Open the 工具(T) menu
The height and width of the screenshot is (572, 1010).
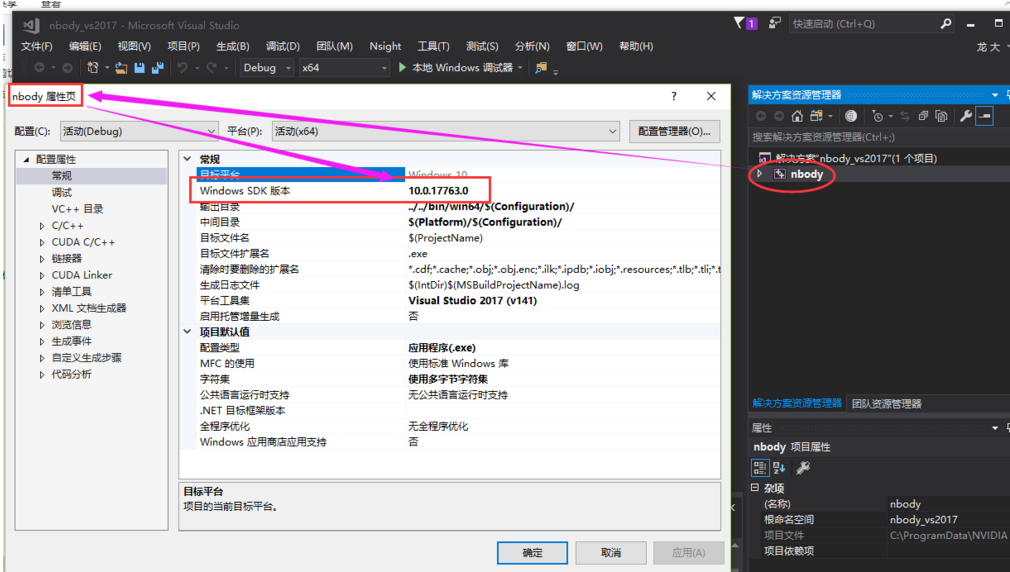434,46
